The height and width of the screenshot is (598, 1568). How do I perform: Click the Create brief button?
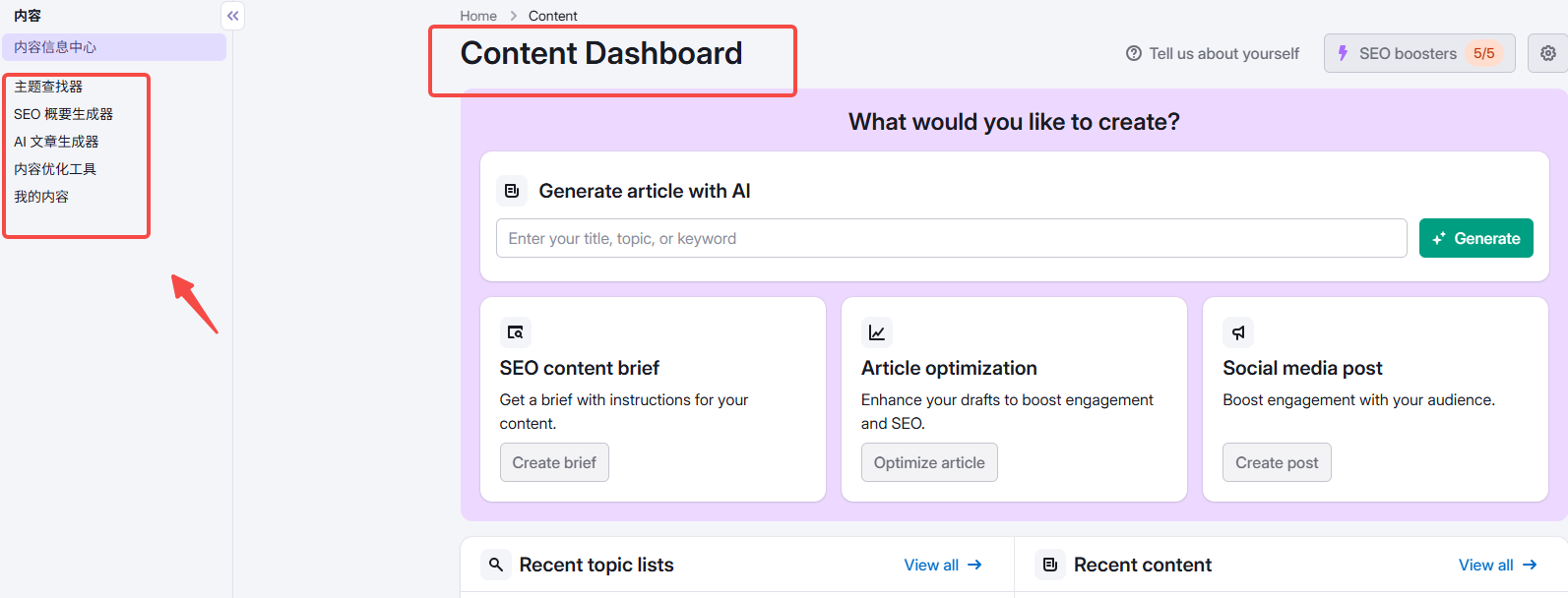[x=554, y=462]
